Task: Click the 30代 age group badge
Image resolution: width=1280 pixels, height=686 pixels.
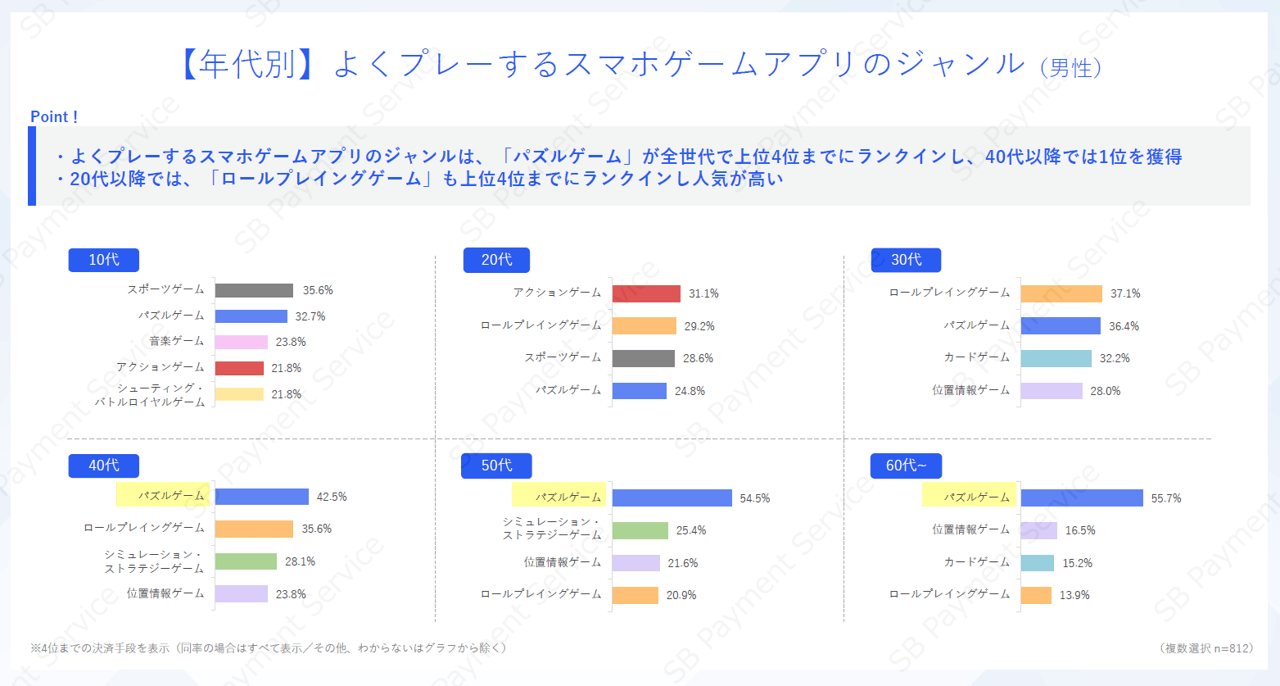Action: tap(906, 260)
